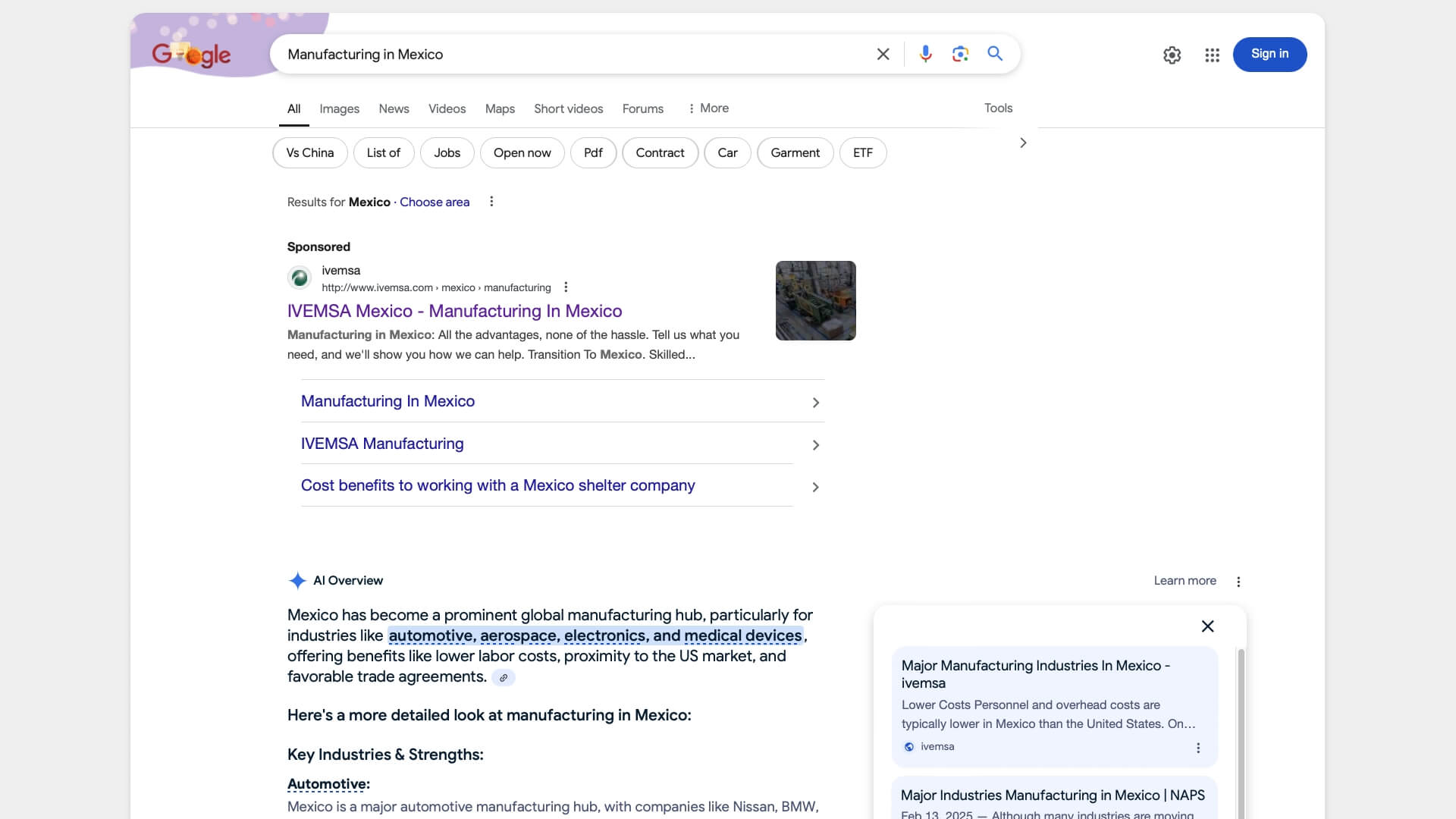Image resolution: width=1456 pixels, height=819 pixels.
Task: Click the ivemsa favicon in sponsored result
Action: 300,278
